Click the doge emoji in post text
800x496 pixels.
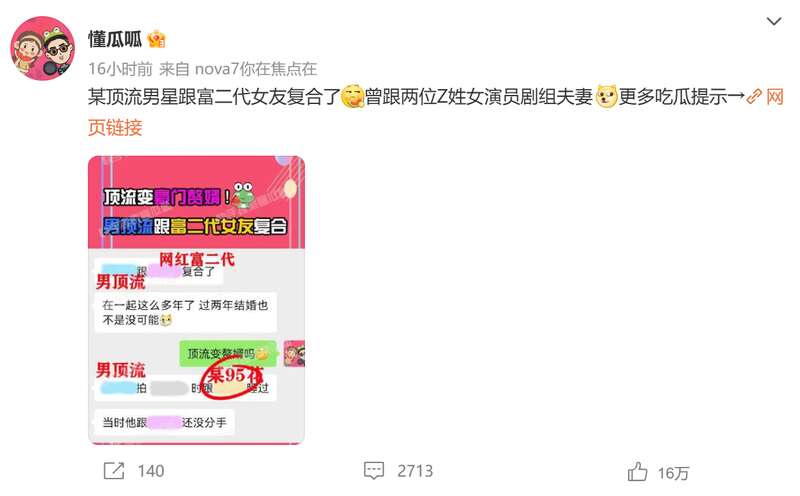click(x=606, y=96)
